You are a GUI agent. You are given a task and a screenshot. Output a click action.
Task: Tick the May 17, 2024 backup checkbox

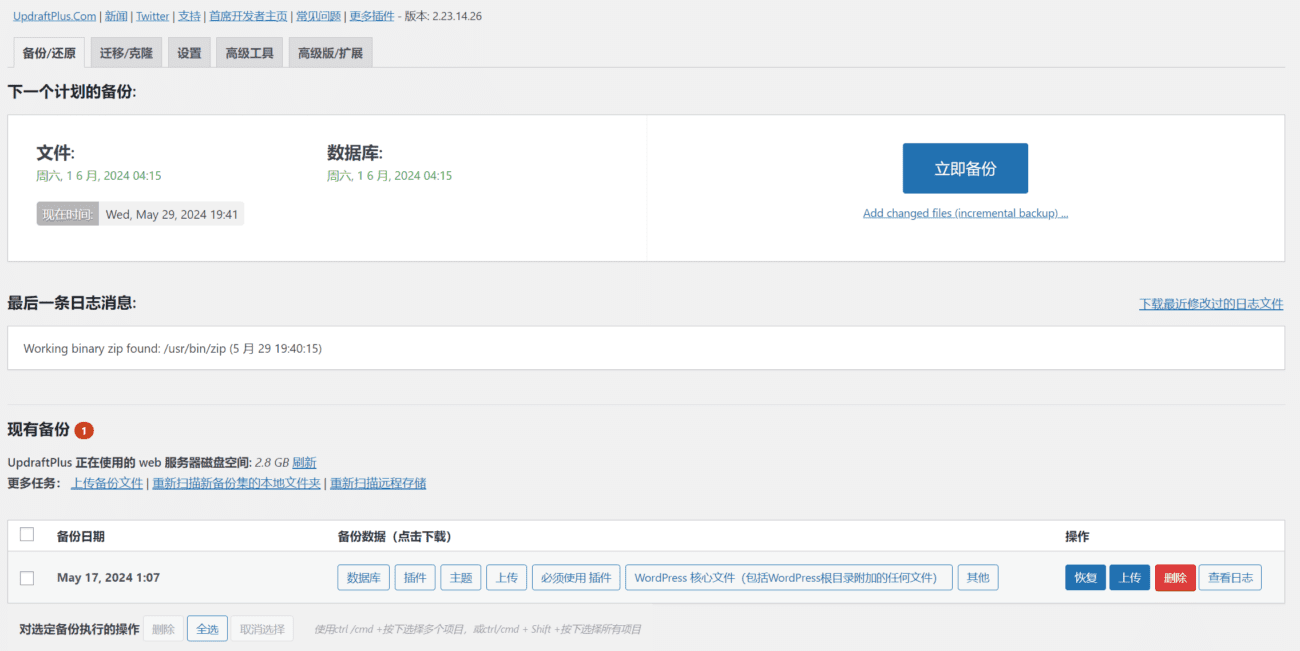pos(27,578)
